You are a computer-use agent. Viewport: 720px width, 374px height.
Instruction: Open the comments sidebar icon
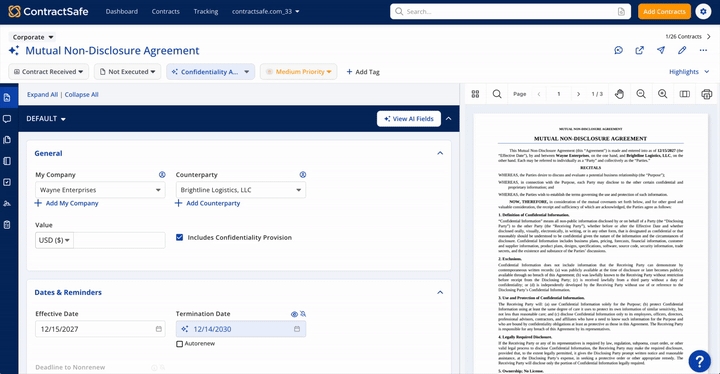point(7,119)
